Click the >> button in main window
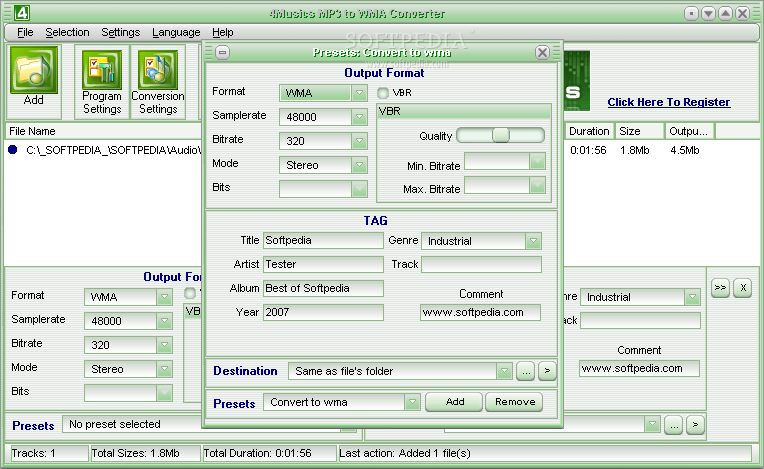Image resolution: width=764 pixels, height=469 pixels. [x=720, y=288]
